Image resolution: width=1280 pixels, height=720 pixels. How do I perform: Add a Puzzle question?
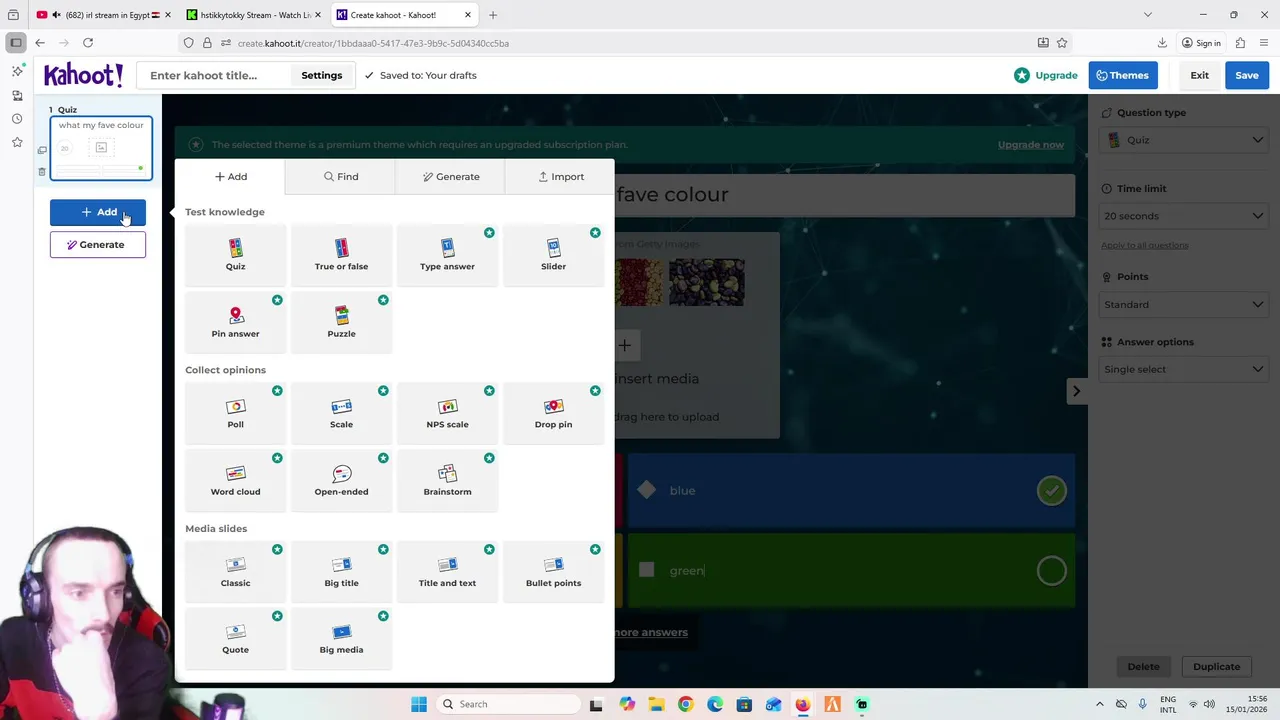[x=341, y=322]
